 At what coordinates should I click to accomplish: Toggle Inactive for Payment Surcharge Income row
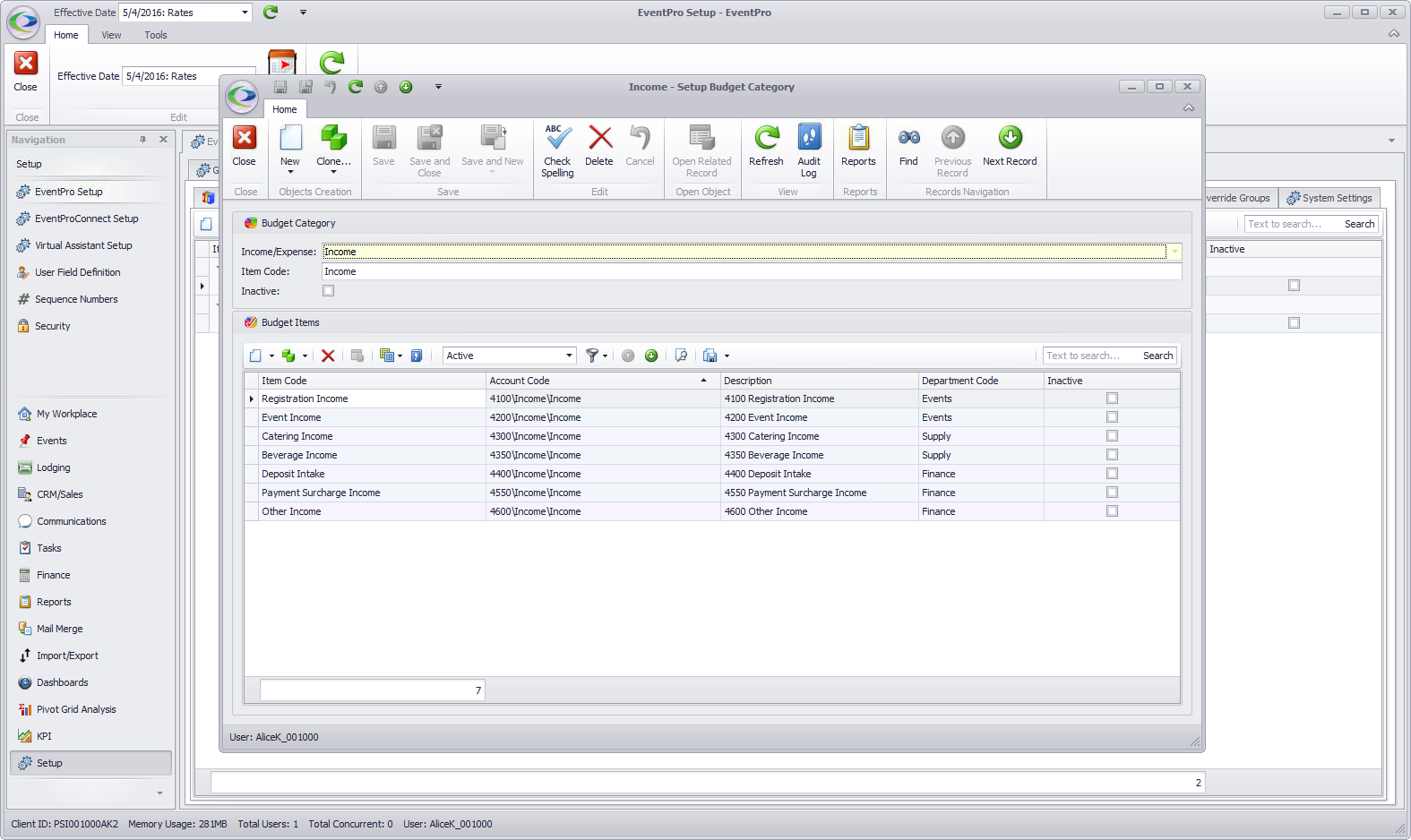tap(1112, 493)
